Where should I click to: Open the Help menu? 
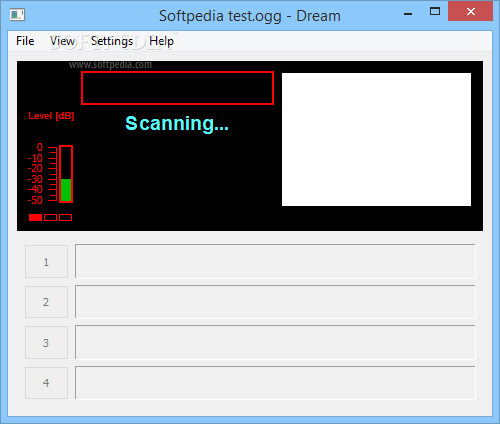point(161,41)
